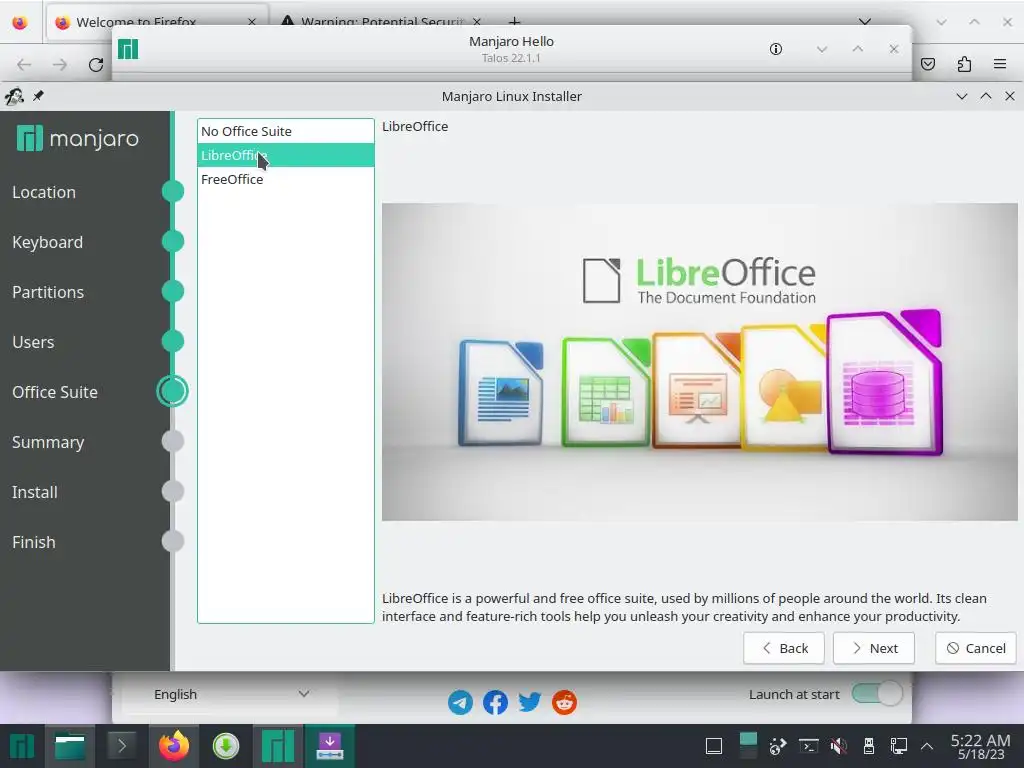Switch to Manjaro Hello in the taskbar
1024x768 pixels.
point(278,746)
